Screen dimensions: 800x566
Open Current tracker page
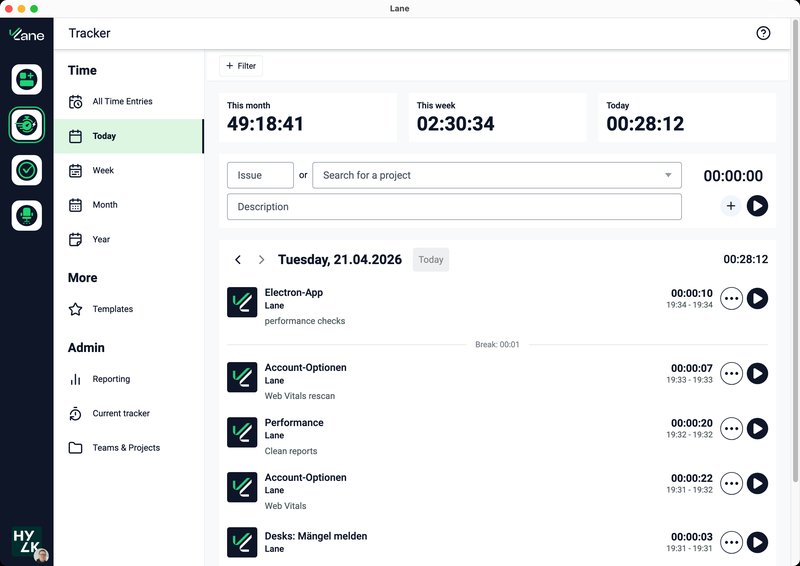(x=129, y=413)
